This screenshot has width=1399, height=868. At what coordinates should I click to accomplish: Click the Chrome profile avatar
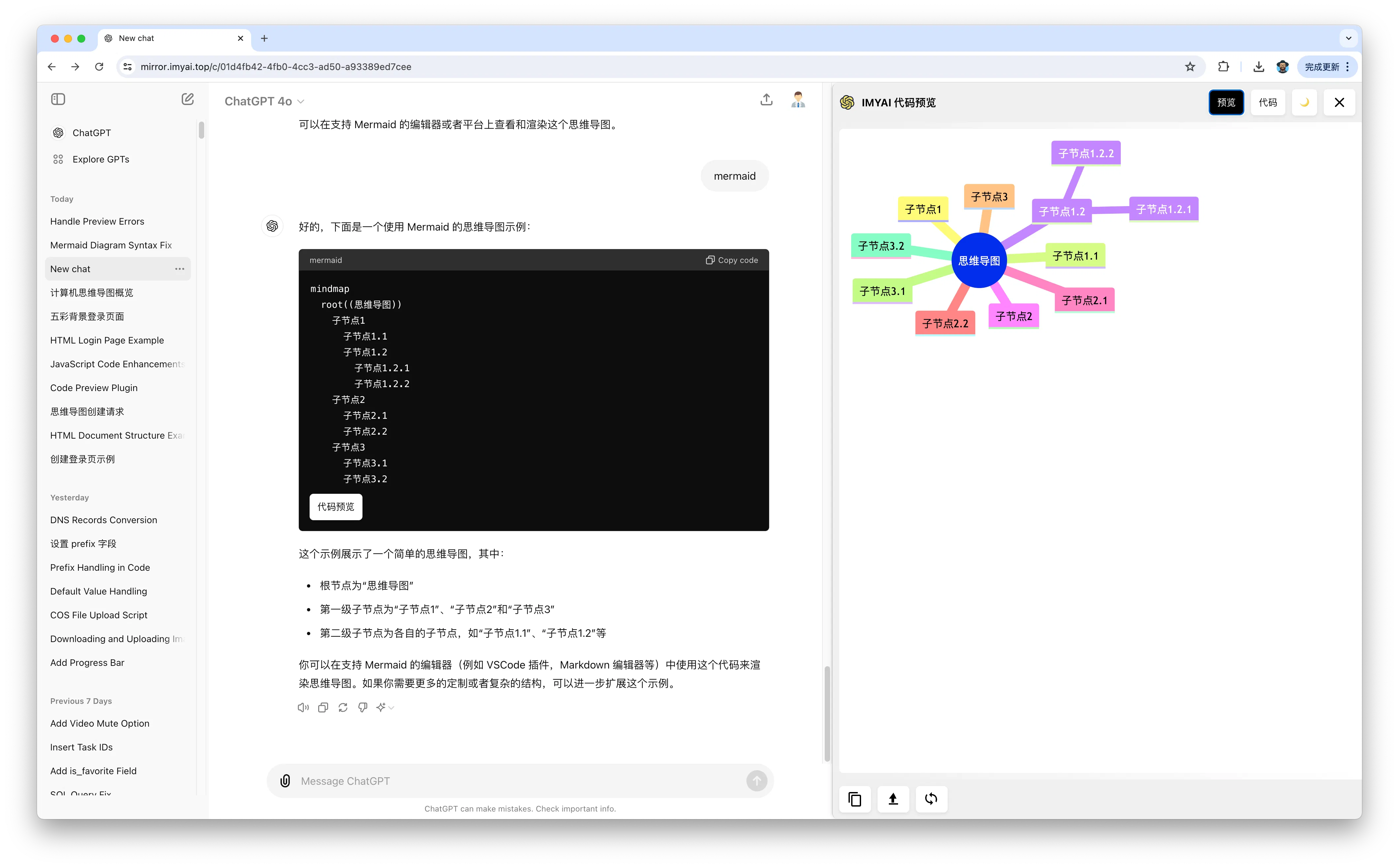tap(1282, 67)
